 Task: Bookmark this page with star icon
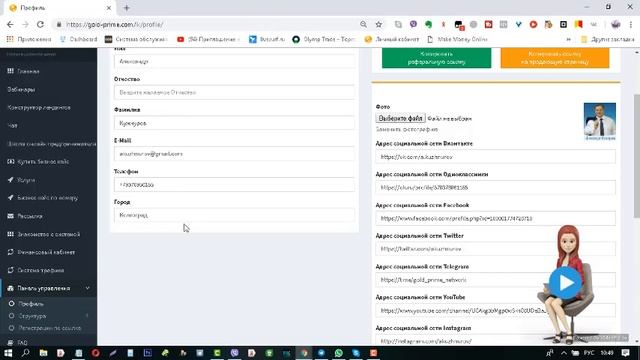(379, 24)
